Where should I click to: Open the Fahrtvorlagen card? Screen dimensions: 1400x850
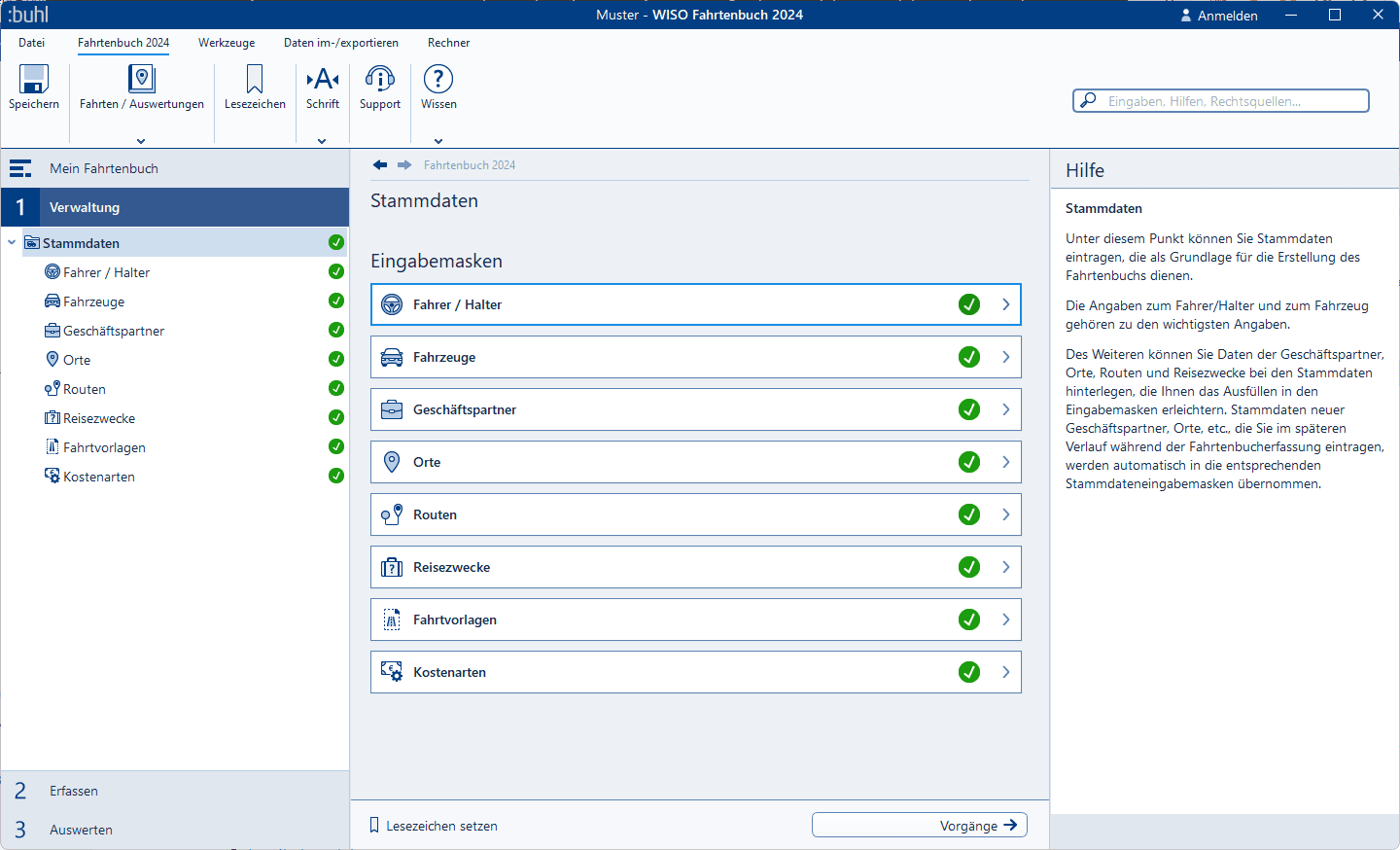click(x=696, y=620)
